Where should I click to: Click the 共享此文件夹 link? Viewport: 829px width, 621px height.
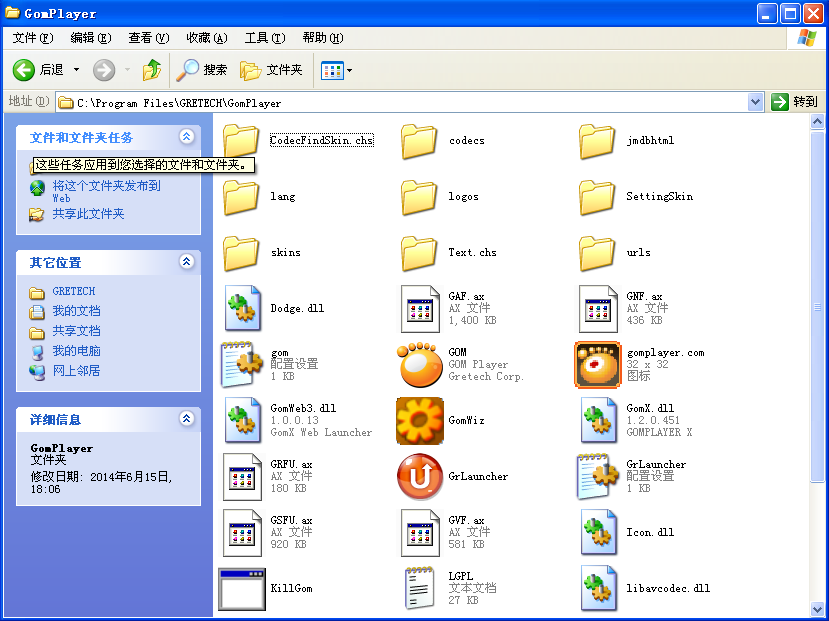pyautogui.click(x=88, y=214)
